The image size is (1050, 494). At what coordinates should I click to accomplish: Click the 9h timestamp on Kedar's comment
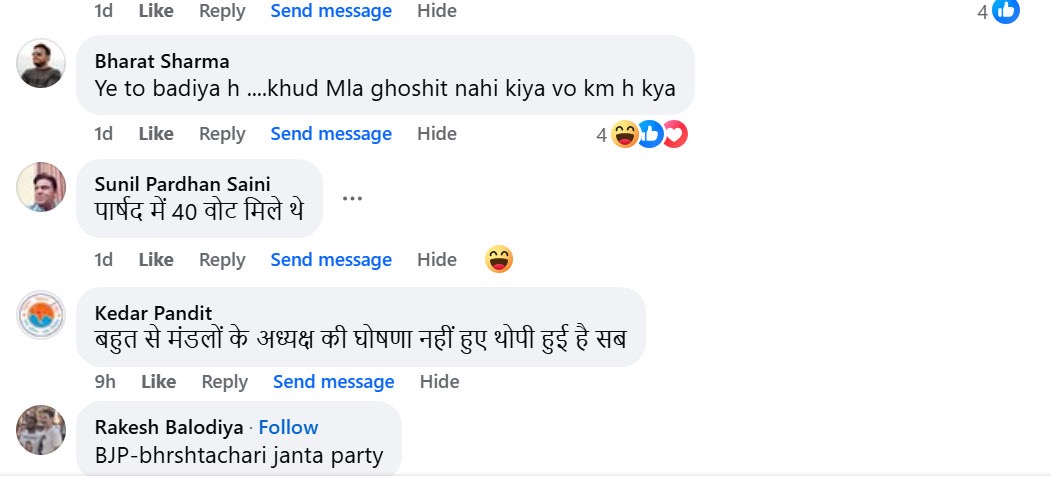(105, 382)
